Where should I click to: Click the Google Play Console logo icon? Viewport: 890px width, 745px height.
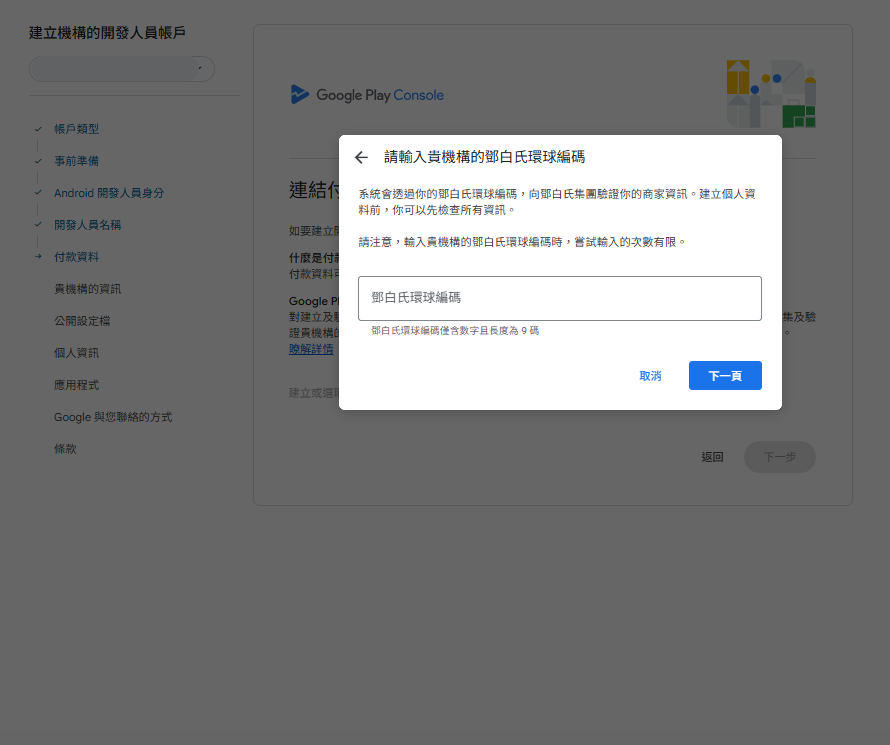point(299,94)
